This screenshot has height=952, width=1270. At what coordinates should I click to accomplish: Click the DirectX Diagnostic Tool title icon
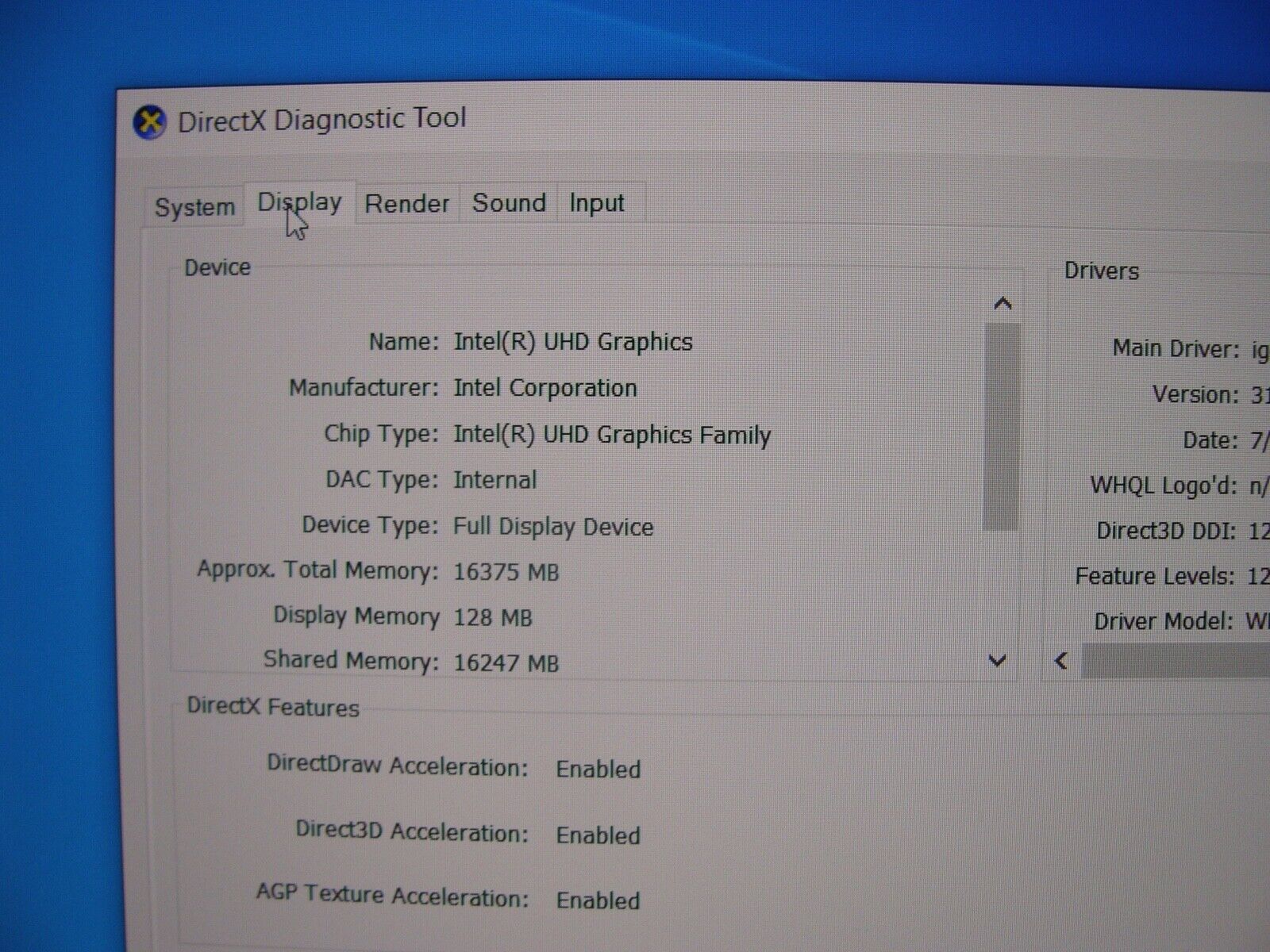(x=149, y=122)
